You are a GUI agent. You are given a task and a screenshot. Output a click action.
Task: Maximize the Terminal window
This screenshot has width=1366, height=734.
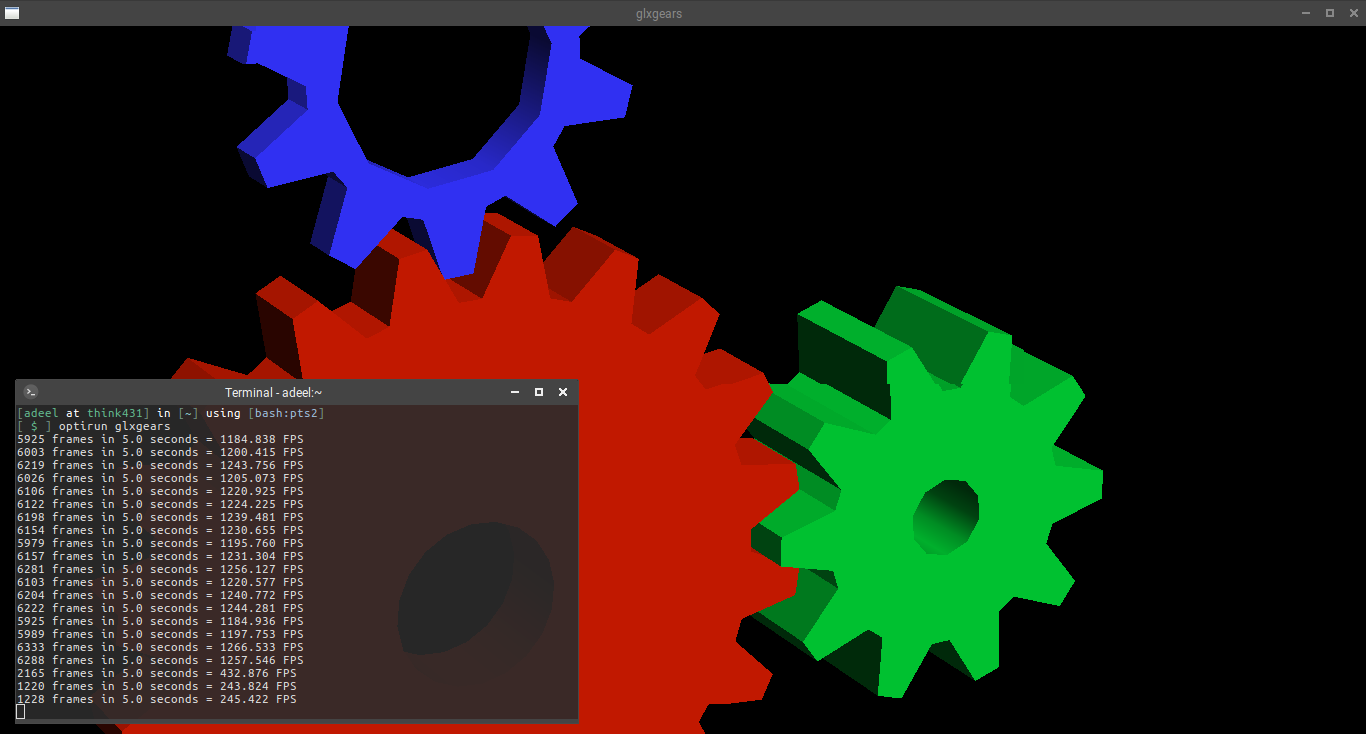coord(539,392)
